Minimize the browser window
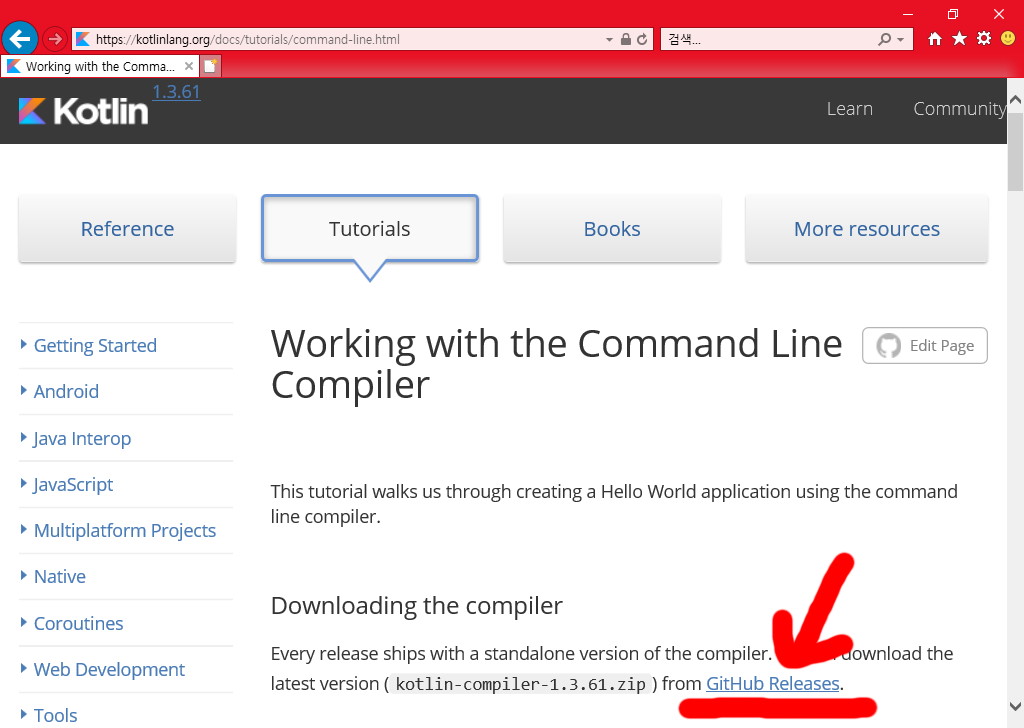Screen dimensions: 1024x728 908,14
